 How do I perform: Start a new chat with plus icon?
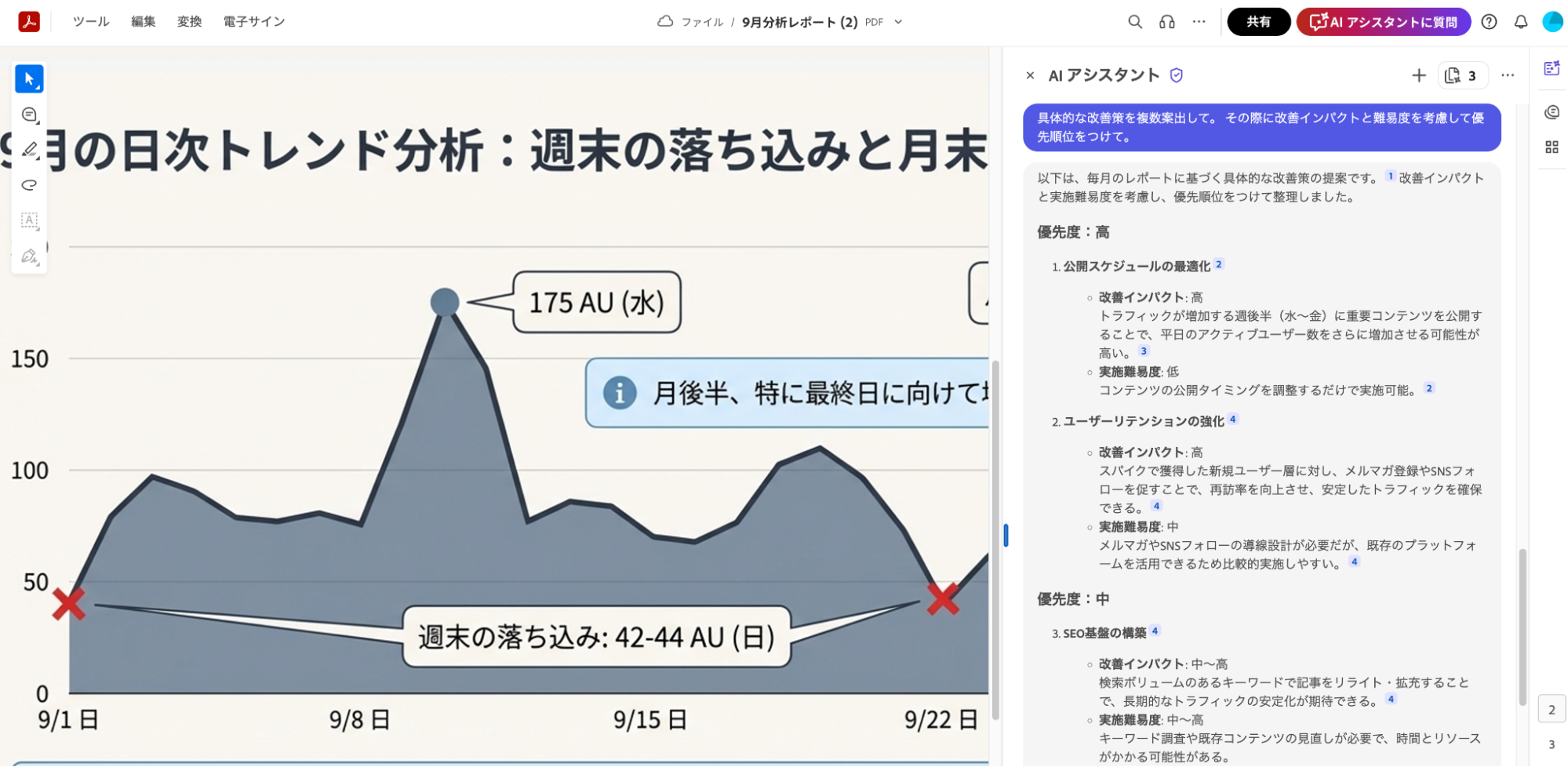point(1418,75)
